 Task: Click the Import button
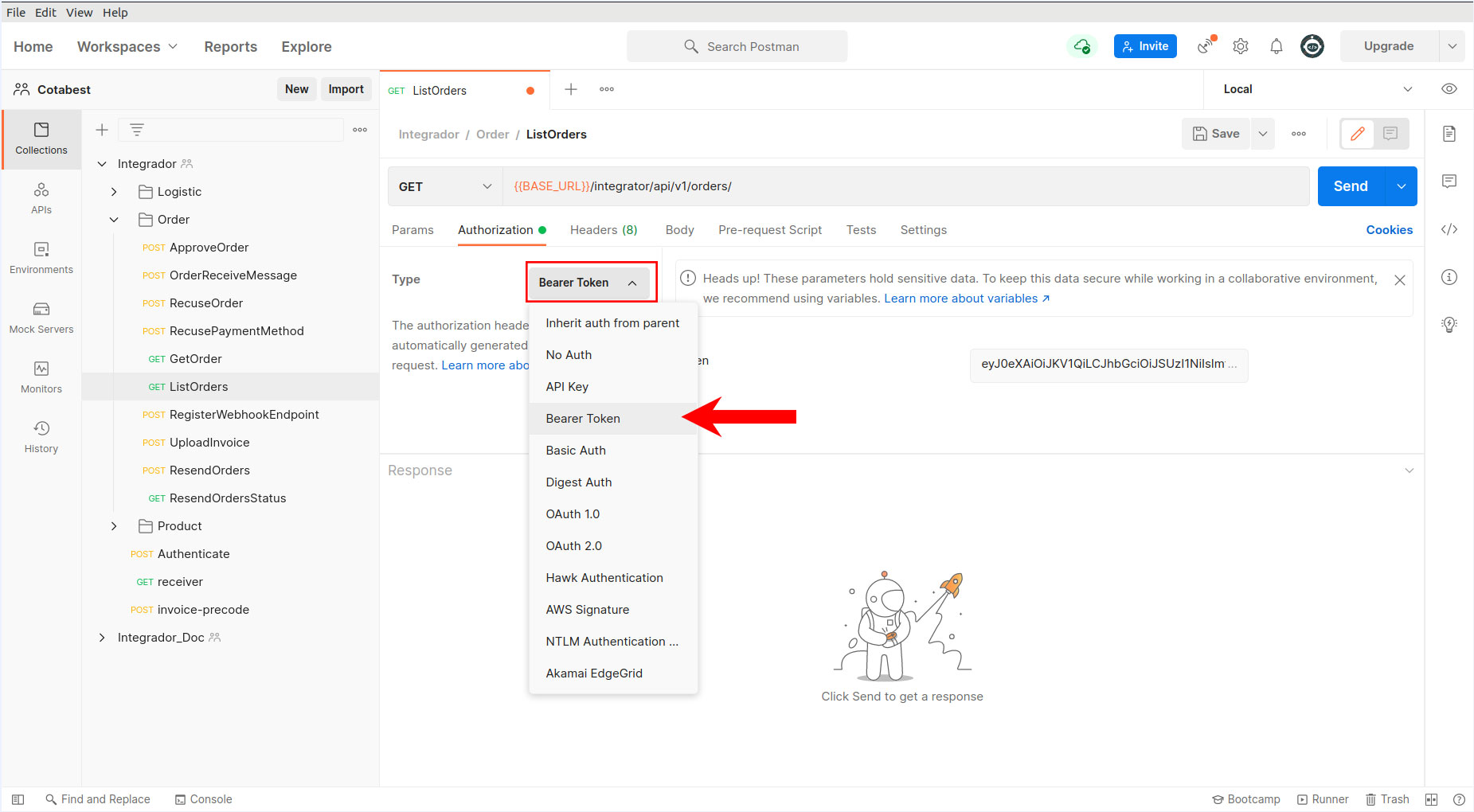[x=346, y=89]
